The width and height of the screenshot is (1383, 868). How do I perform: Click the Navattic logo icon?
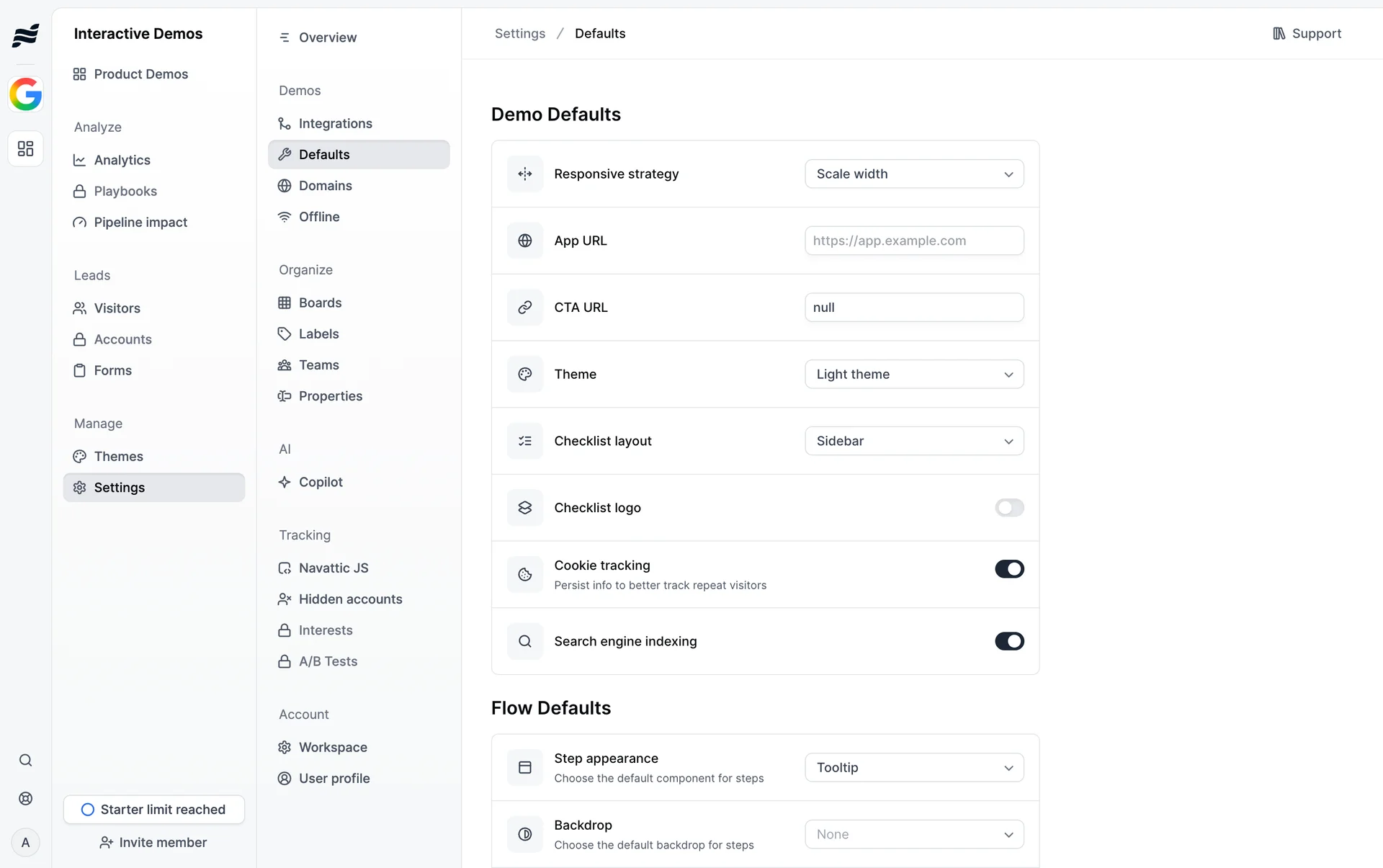(26, 35)
